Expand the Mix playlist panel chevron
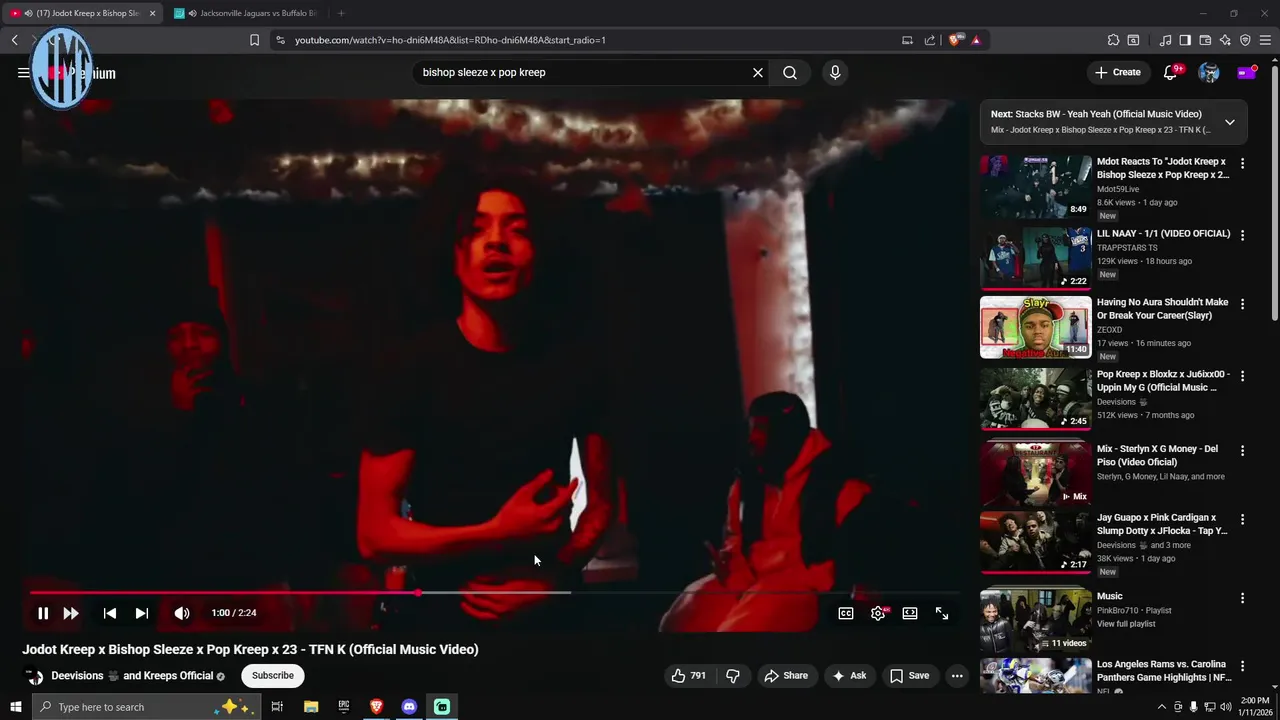 click(x=1230, y=122)
